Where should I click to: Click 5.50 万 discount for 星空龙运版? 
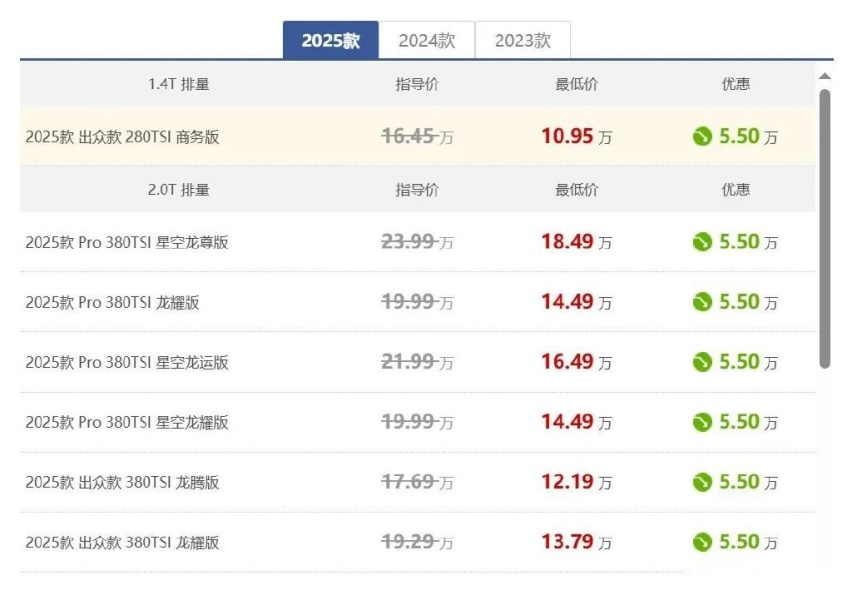748,362
